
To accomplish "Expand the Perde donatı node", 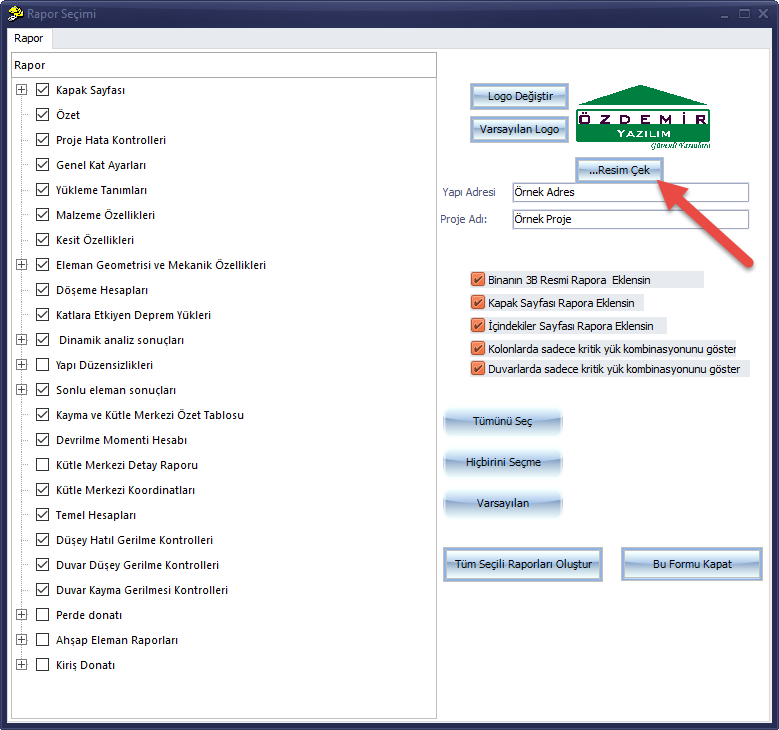I will 21,615.
